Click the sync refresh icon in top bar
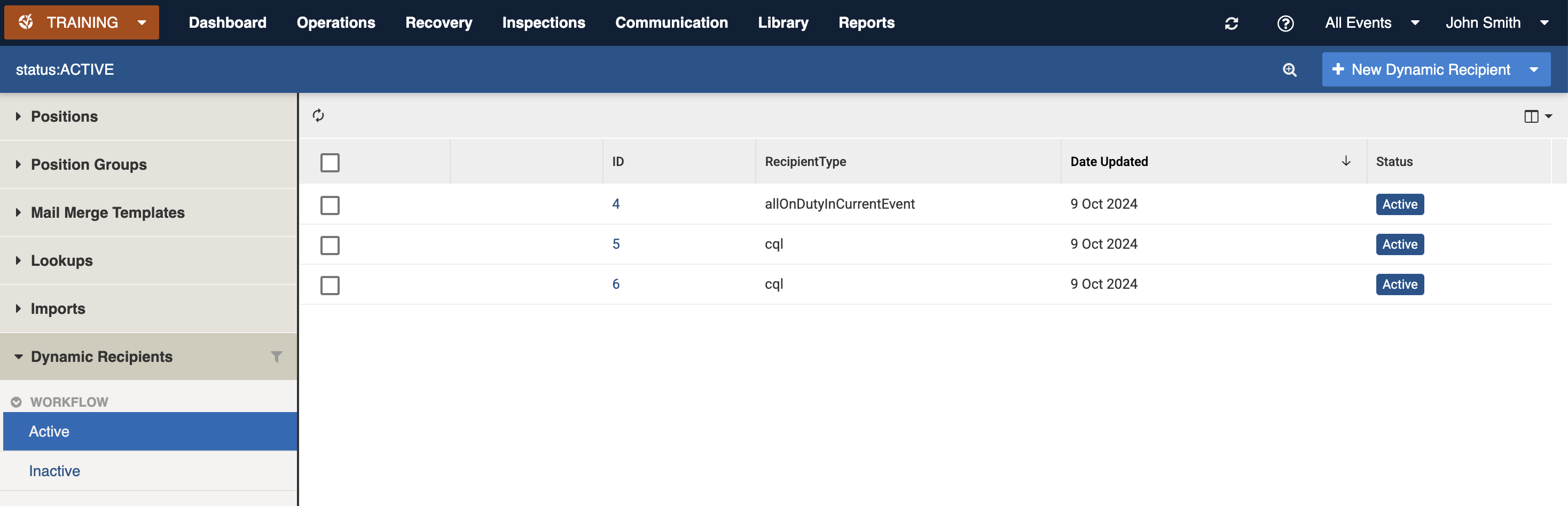The height and width of the screenshot is (506, 1568). pos(1232,23)
